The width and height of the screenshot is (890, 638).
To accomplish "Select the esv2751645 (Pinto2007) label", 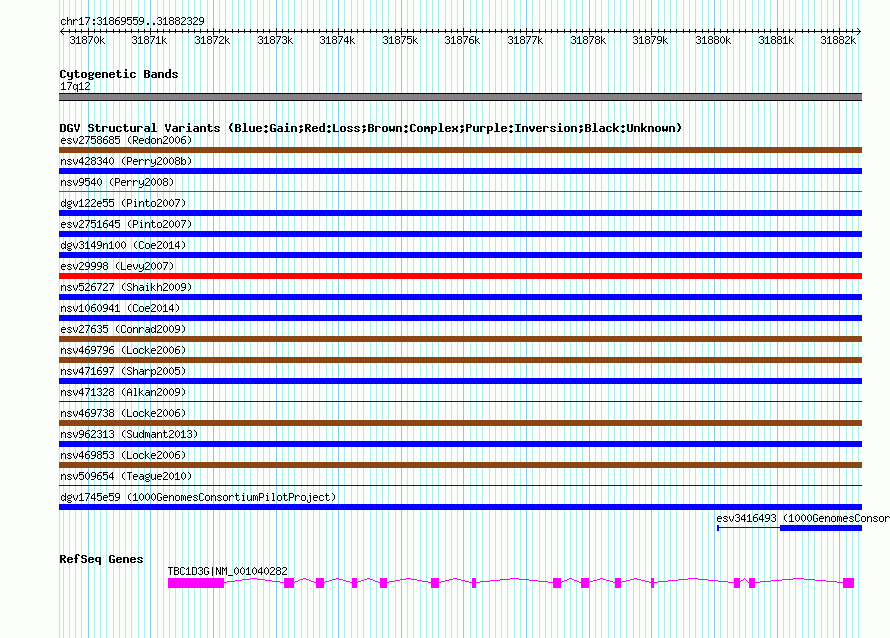I will pyautogui.click(x=126, y=224).
